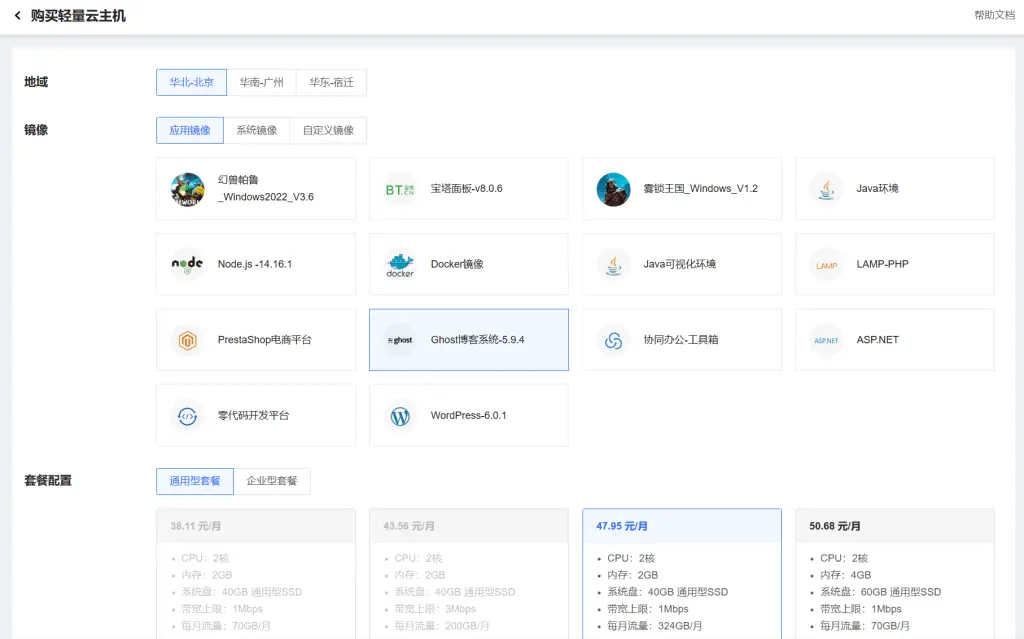The image size is (1024, 639).
Task: Choose the WordPress-6.0.1 image card
Action: [x=469, y=416]
